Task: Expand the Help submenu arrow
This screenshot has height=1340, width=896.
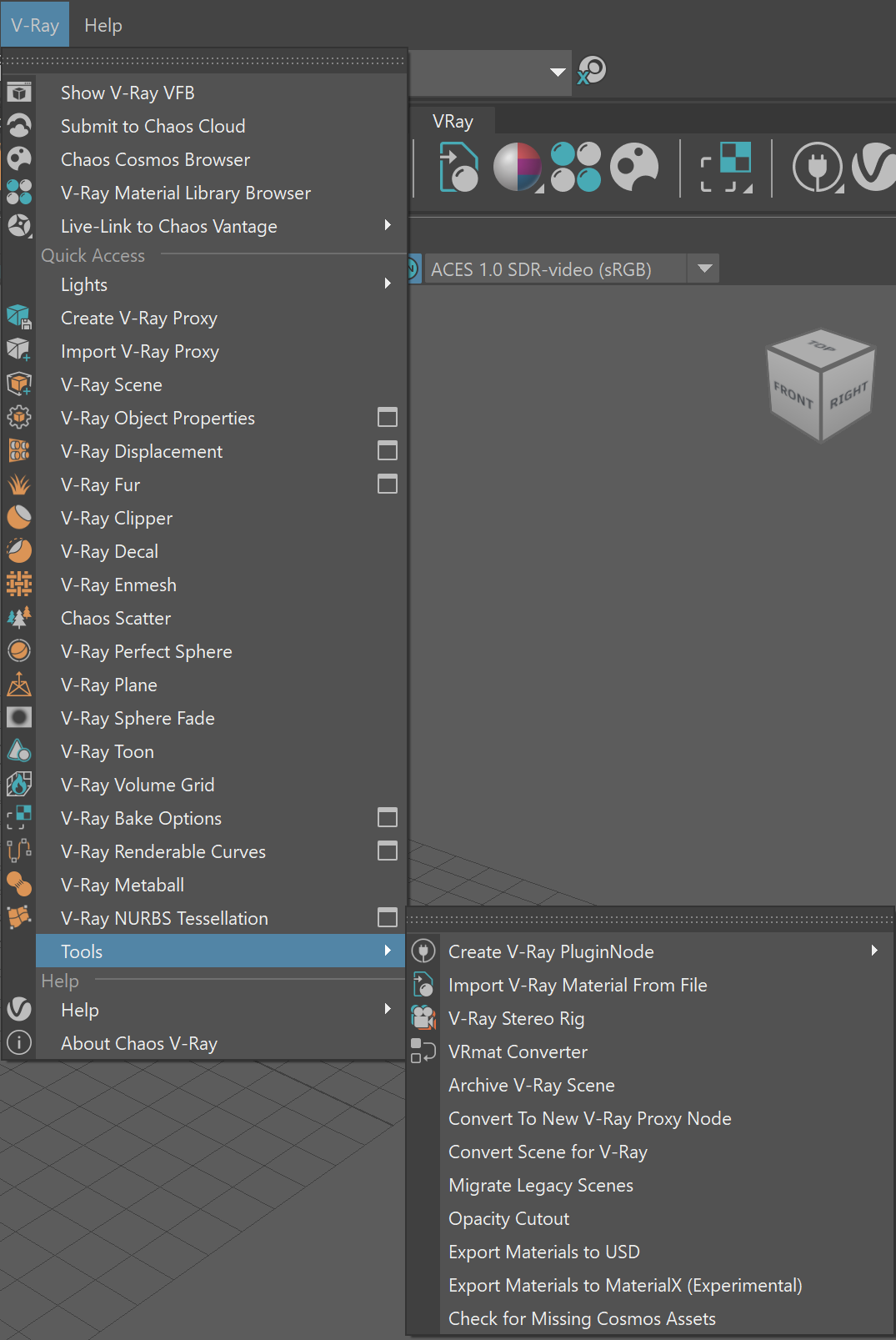Action: pyautogui.click(x=388, y=1009)
